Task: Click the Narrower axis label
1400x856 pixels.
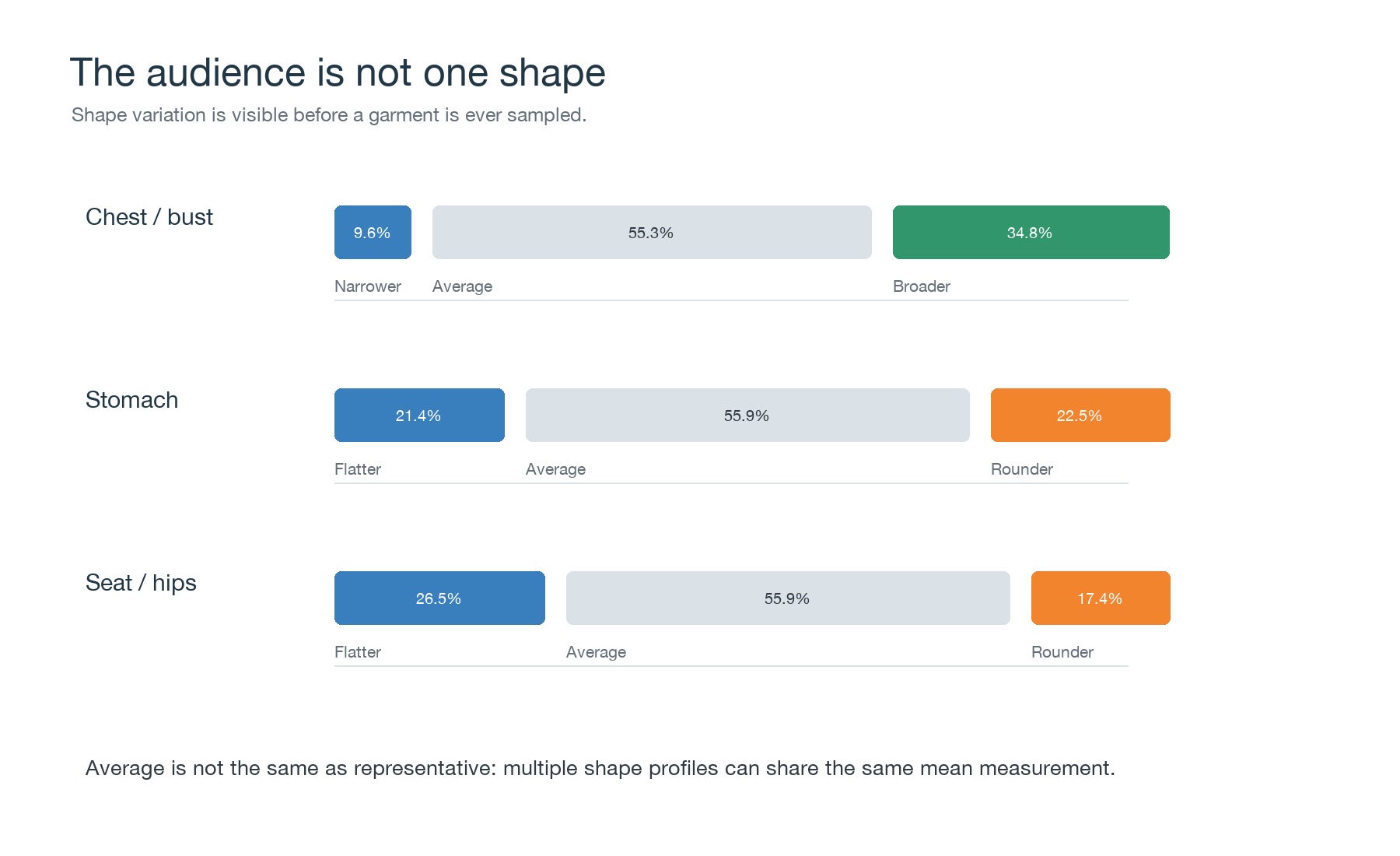Action: [368, 286]
